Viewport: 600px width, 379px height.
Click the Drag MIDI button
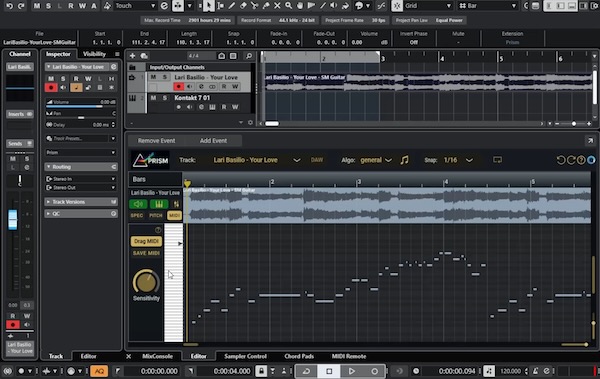(x=146, y=241)
